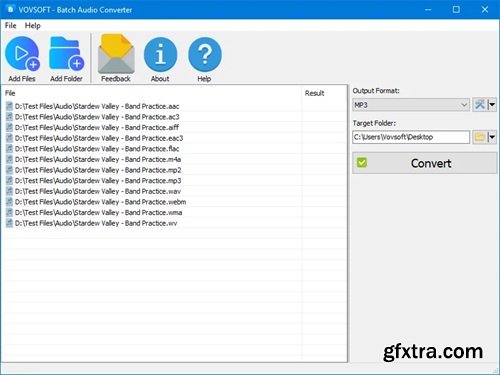Click file icon of Band Practice.webm row
Viewport: 500px width, 375px height.
tap(9, 202)
